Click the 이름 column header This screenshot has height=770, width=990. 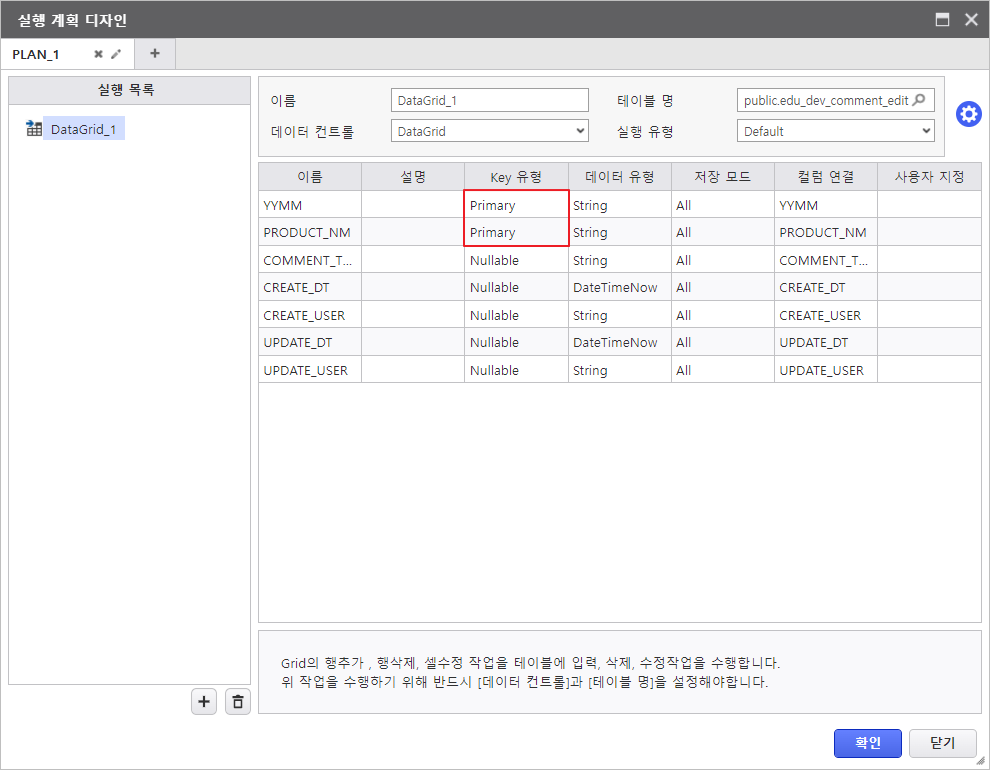[x=310, y=177]
